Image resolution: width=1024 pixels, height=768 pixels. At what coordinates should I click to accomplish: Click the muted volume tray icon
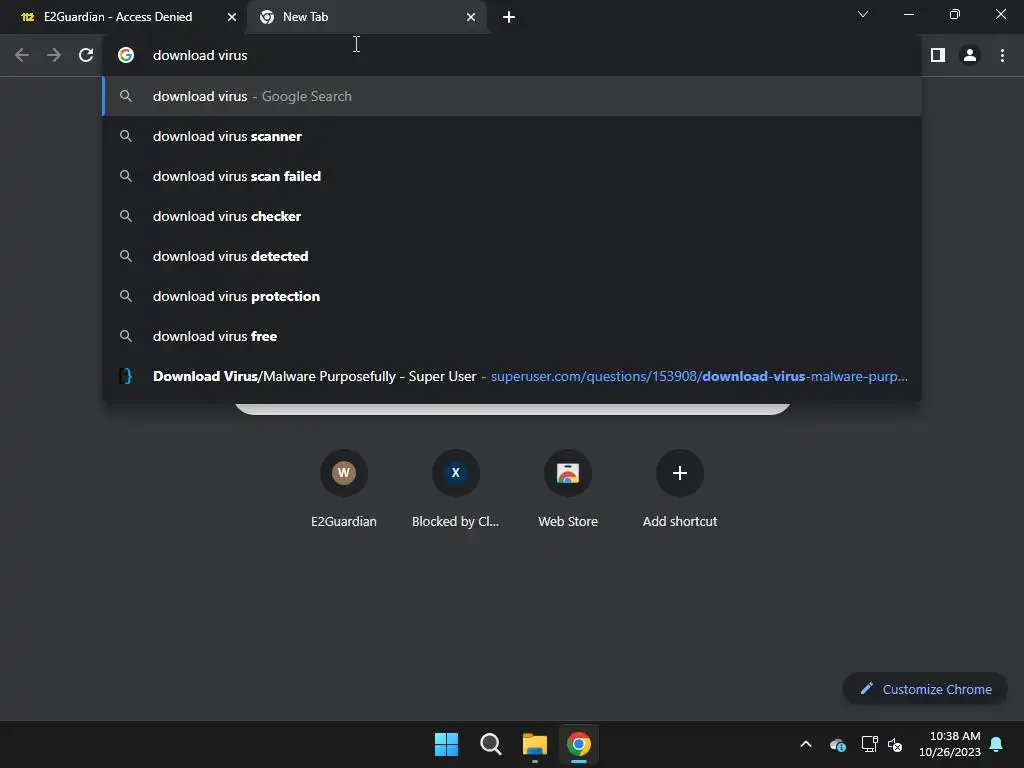895,744
